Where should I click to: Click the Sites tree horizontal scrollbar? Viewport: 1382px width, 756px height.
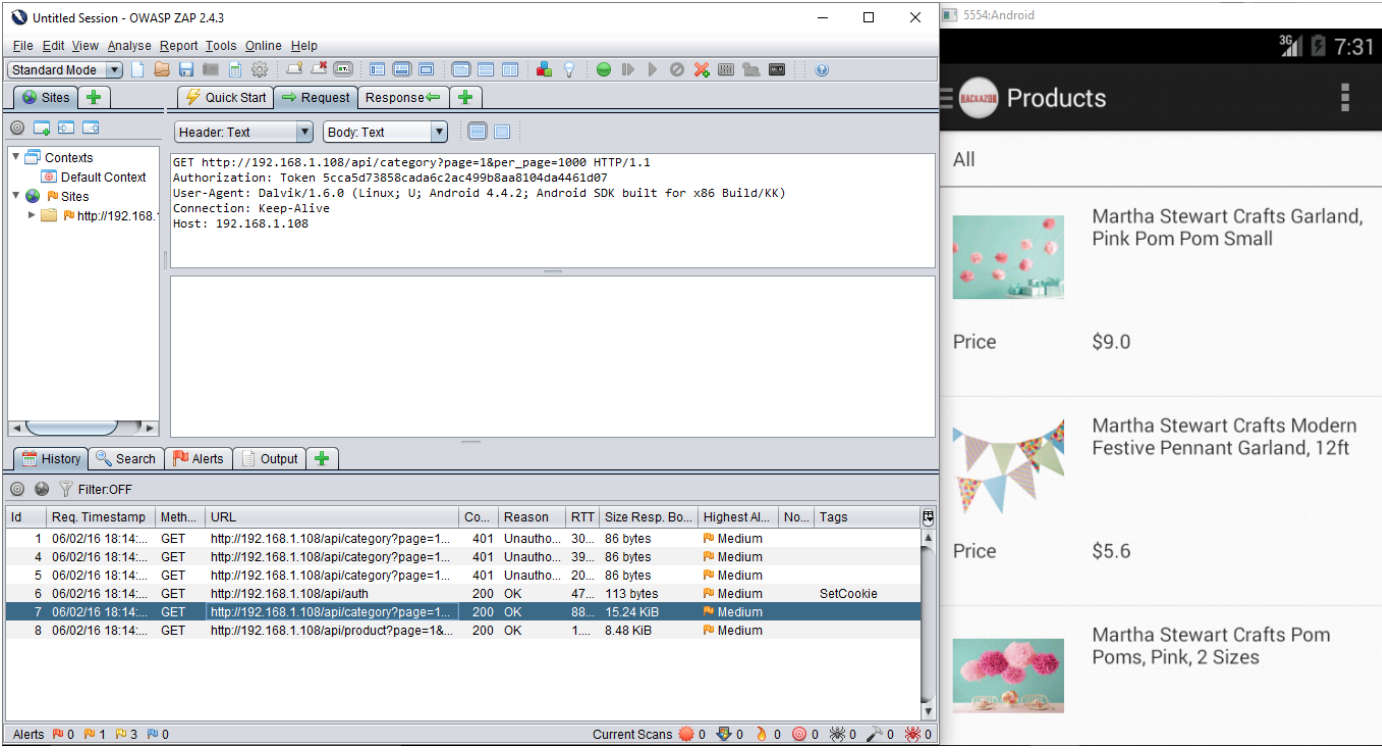83,428
